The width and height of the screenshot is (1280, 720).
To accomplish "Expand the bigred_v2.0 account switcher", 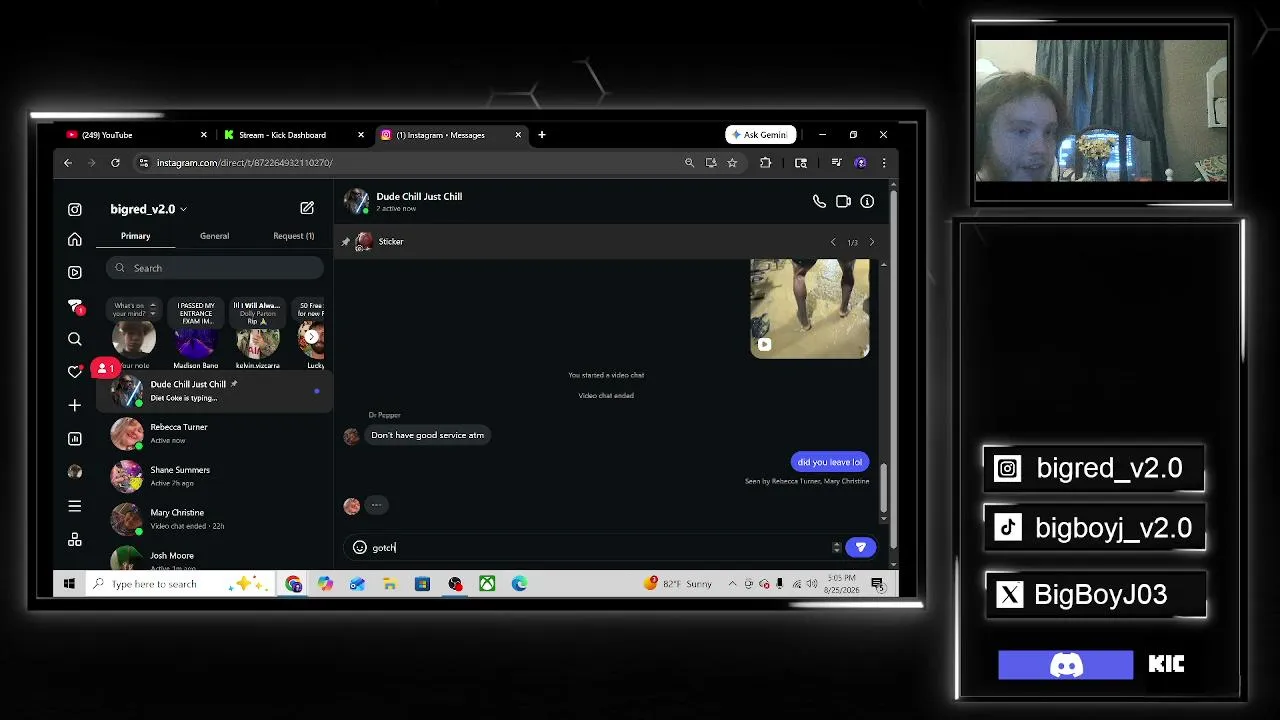I will (148, 209).
